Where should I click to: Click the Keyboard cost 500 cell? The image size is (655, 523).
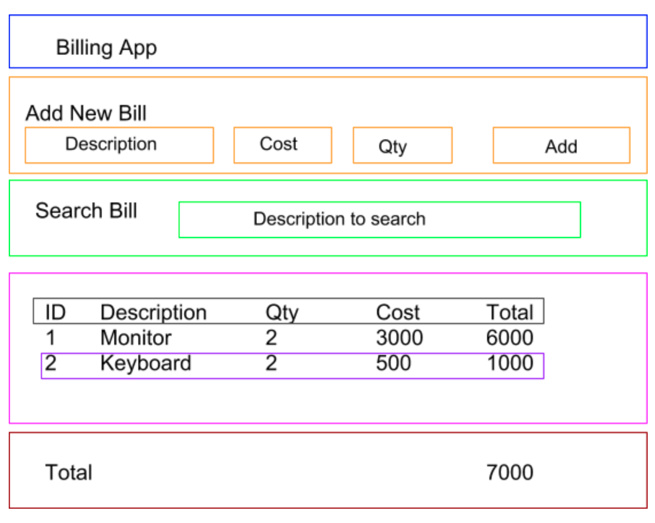coord(393,363)
